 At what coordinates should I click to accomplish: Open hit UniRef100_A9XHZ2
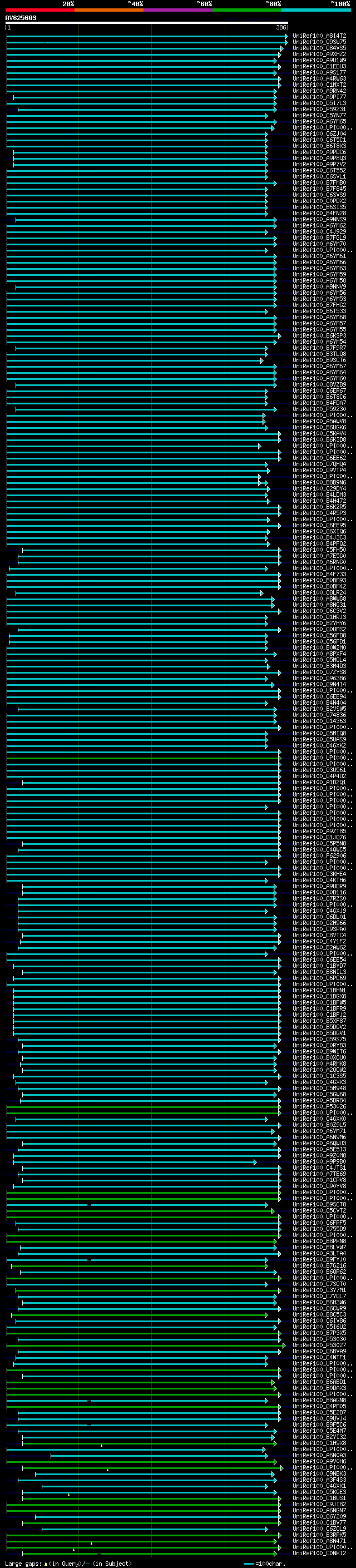point(319,54)
